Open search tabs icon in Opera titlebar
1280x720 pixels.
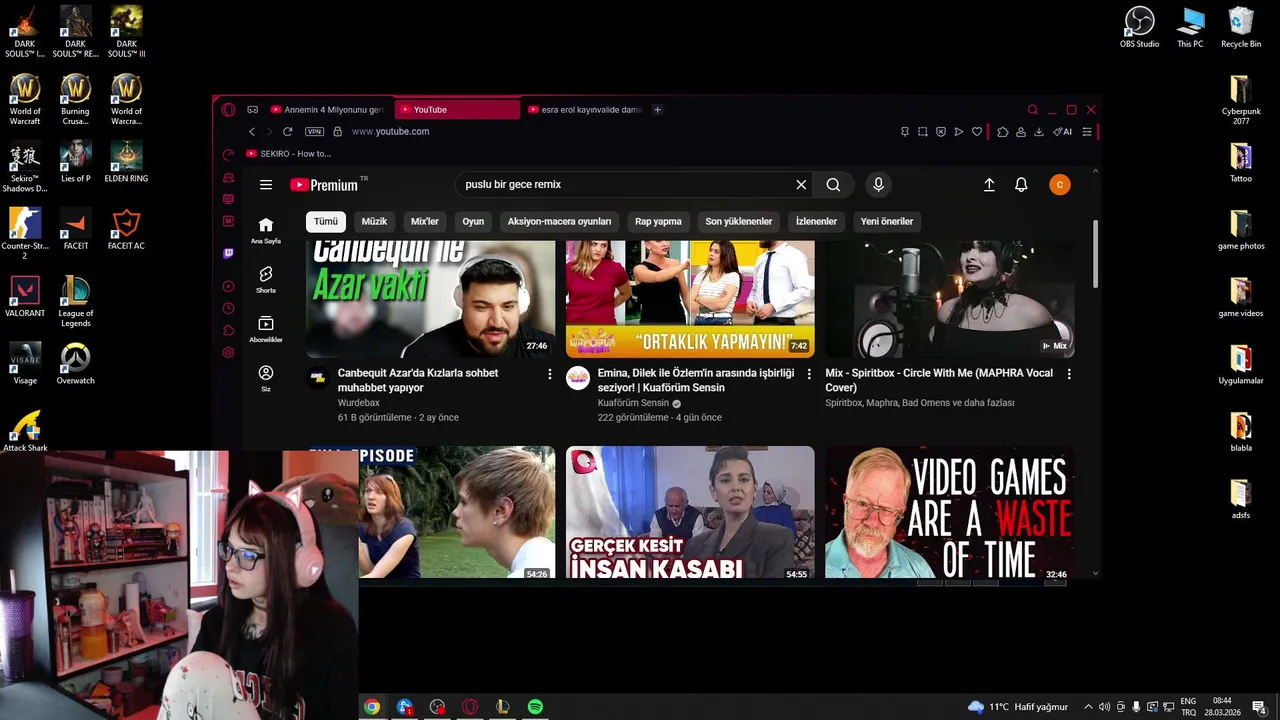(x=1033, y=110)
